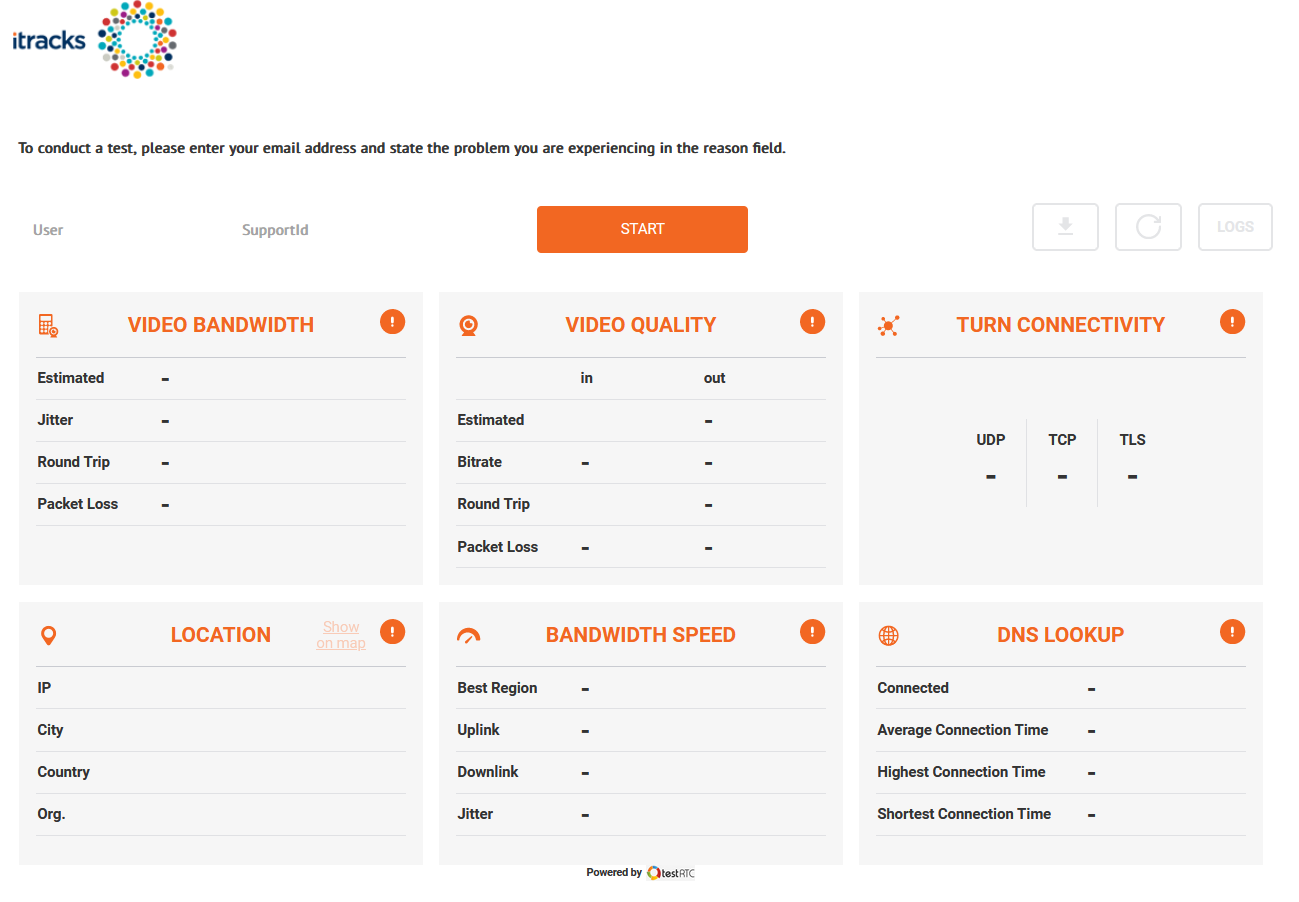The height and width of the screenshot is (902, 1299).
Task: Click the DNS LOOKUP heading
Action: point(1061,635)
